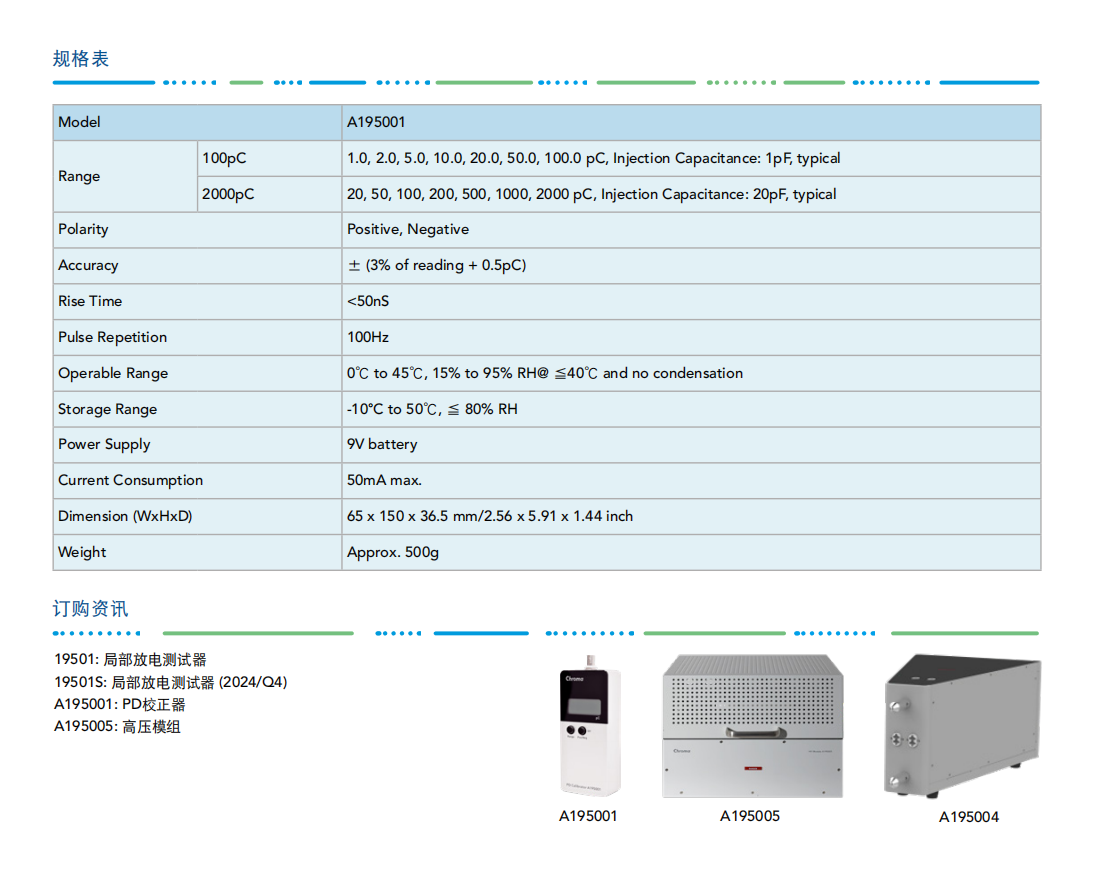Click the 19501: 局部放电测试器 order line
Image resolution: width=1102 pixels, height=889 pixels.
(x=130, y=660)
